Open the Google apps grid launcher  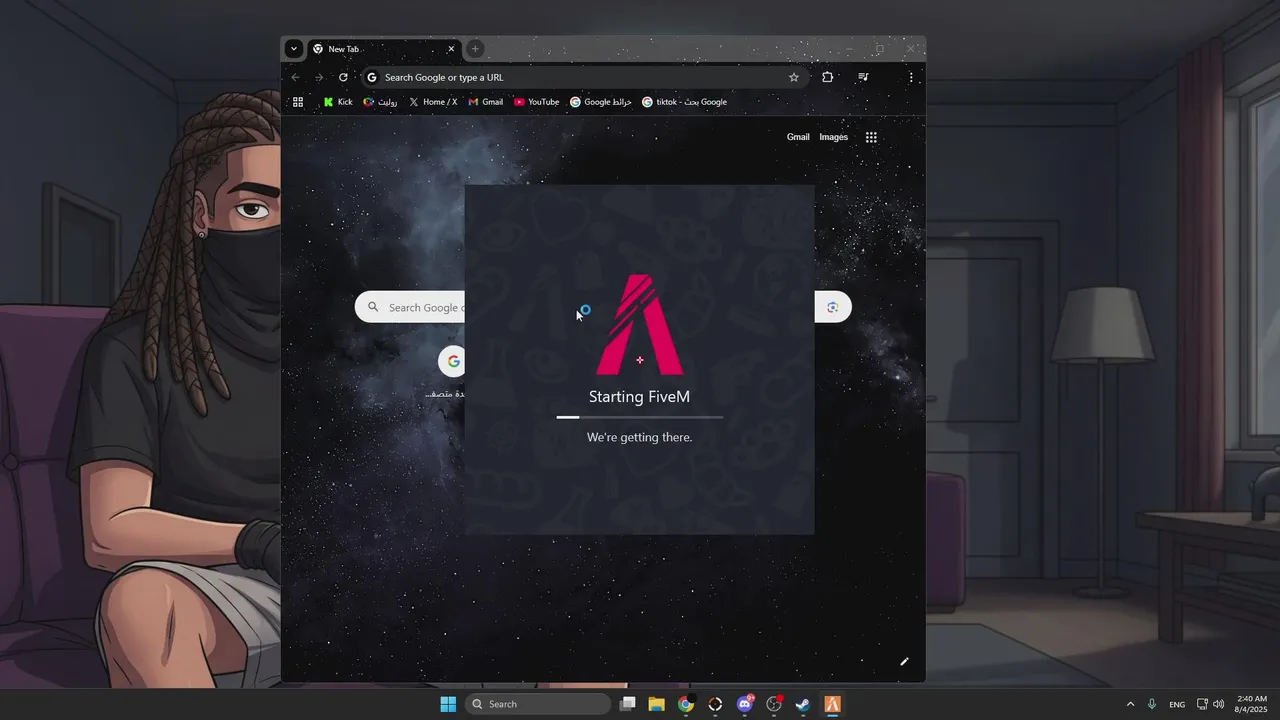(871, 137)
